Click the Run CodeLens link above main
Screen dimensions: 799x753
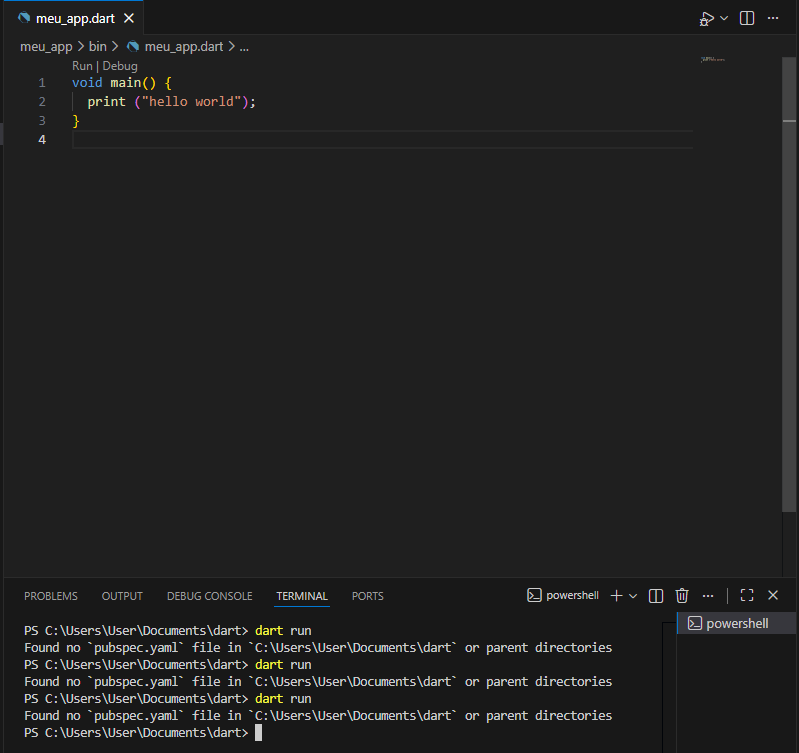82,66
